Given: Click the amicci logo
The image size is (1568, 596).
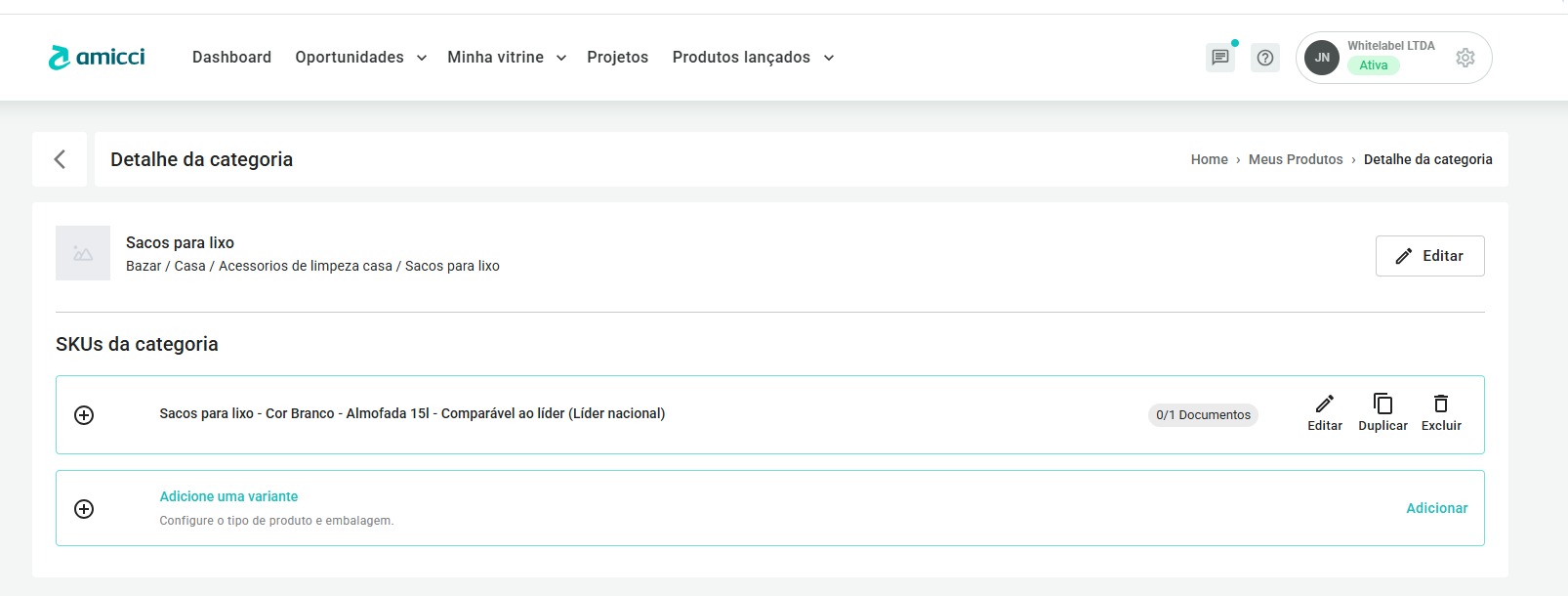Looking at the screenshot, I should (x=97, y=58).
